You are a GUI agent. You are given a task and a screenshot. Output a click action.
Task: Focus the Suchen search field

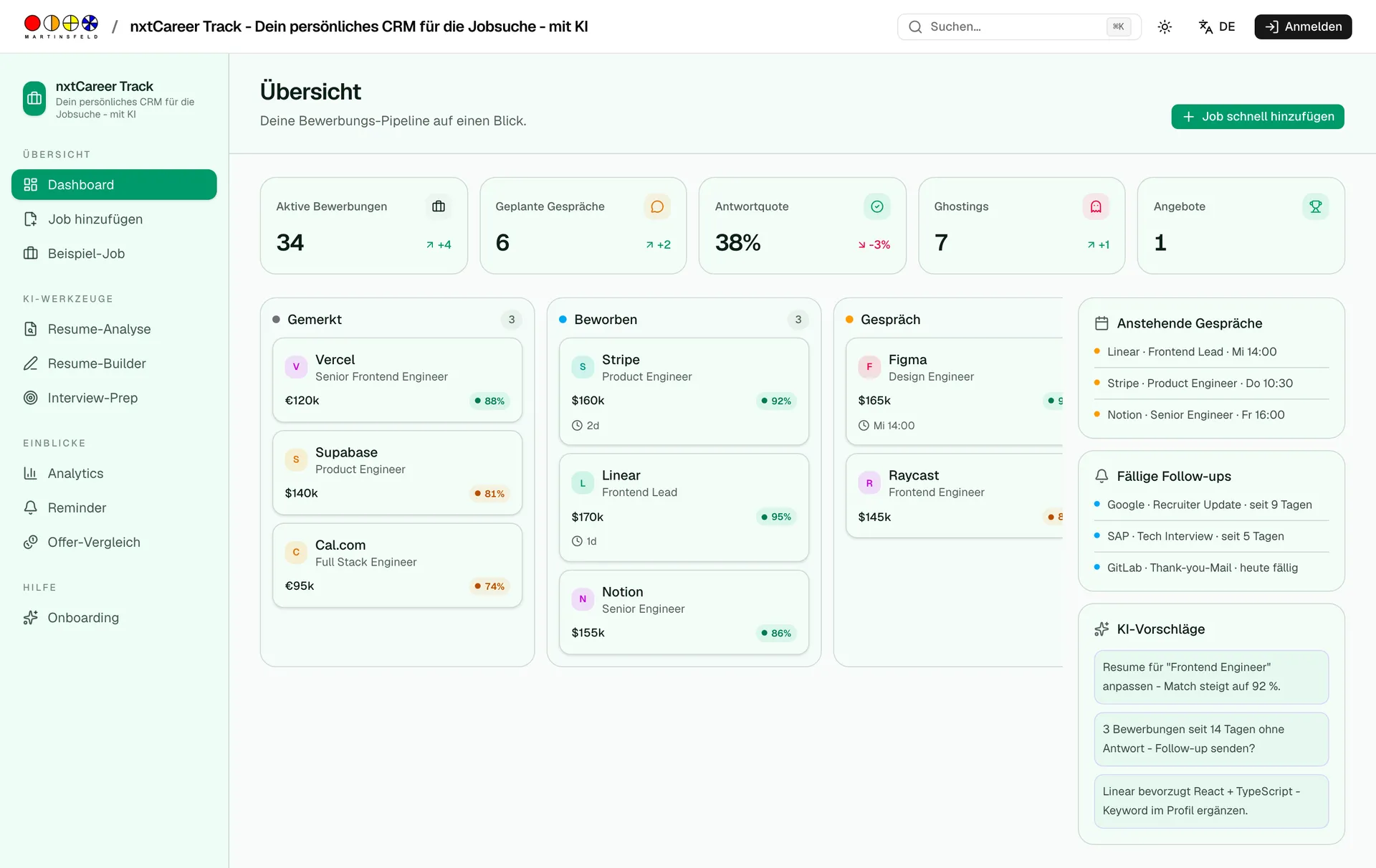[x=1018, y=27]
